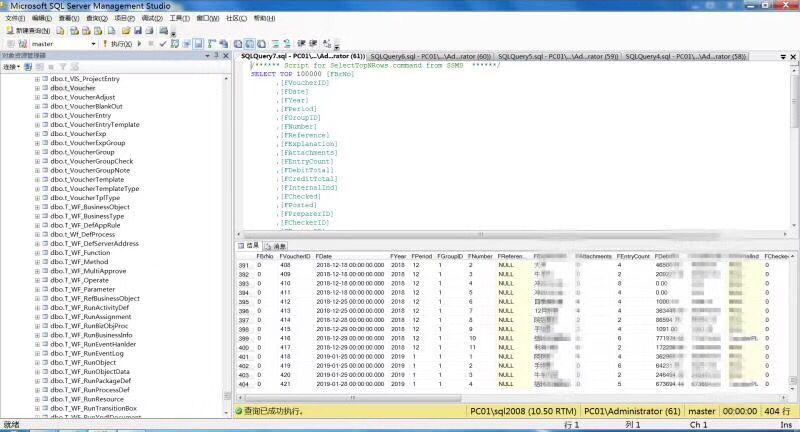
Task: Click the table icon beside dbo.t_Voucher
Action: 45,88
